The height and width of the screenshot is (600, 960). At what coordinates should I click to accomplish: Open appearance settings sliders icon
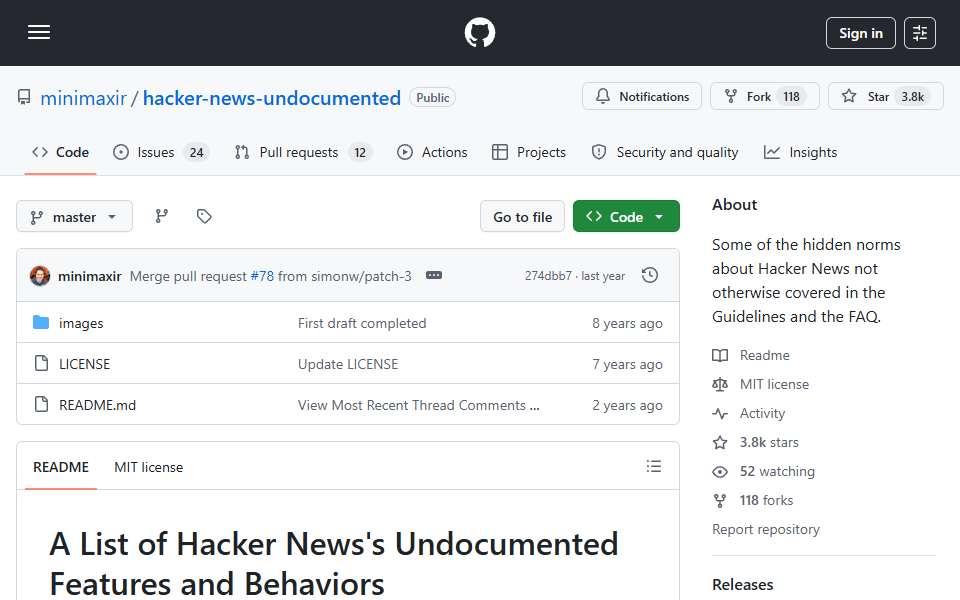pos(920,33)
